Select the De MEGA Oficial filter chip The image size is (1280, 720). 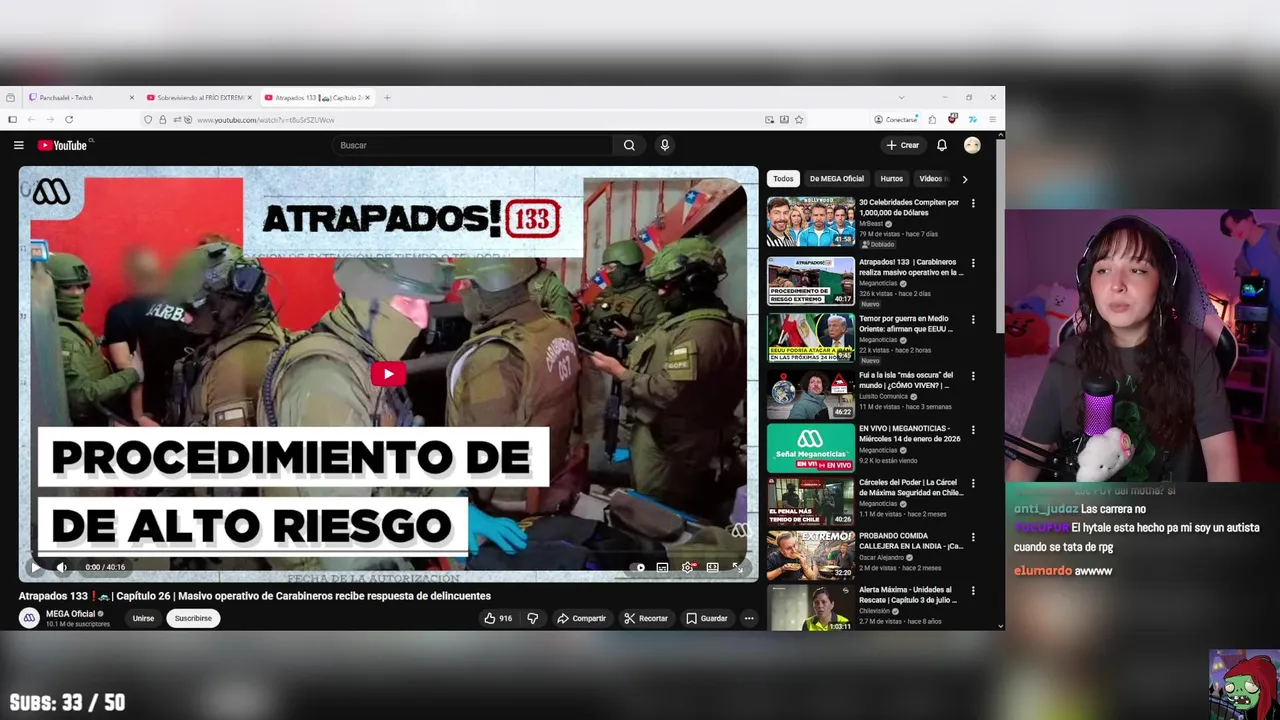coord(837,179)
